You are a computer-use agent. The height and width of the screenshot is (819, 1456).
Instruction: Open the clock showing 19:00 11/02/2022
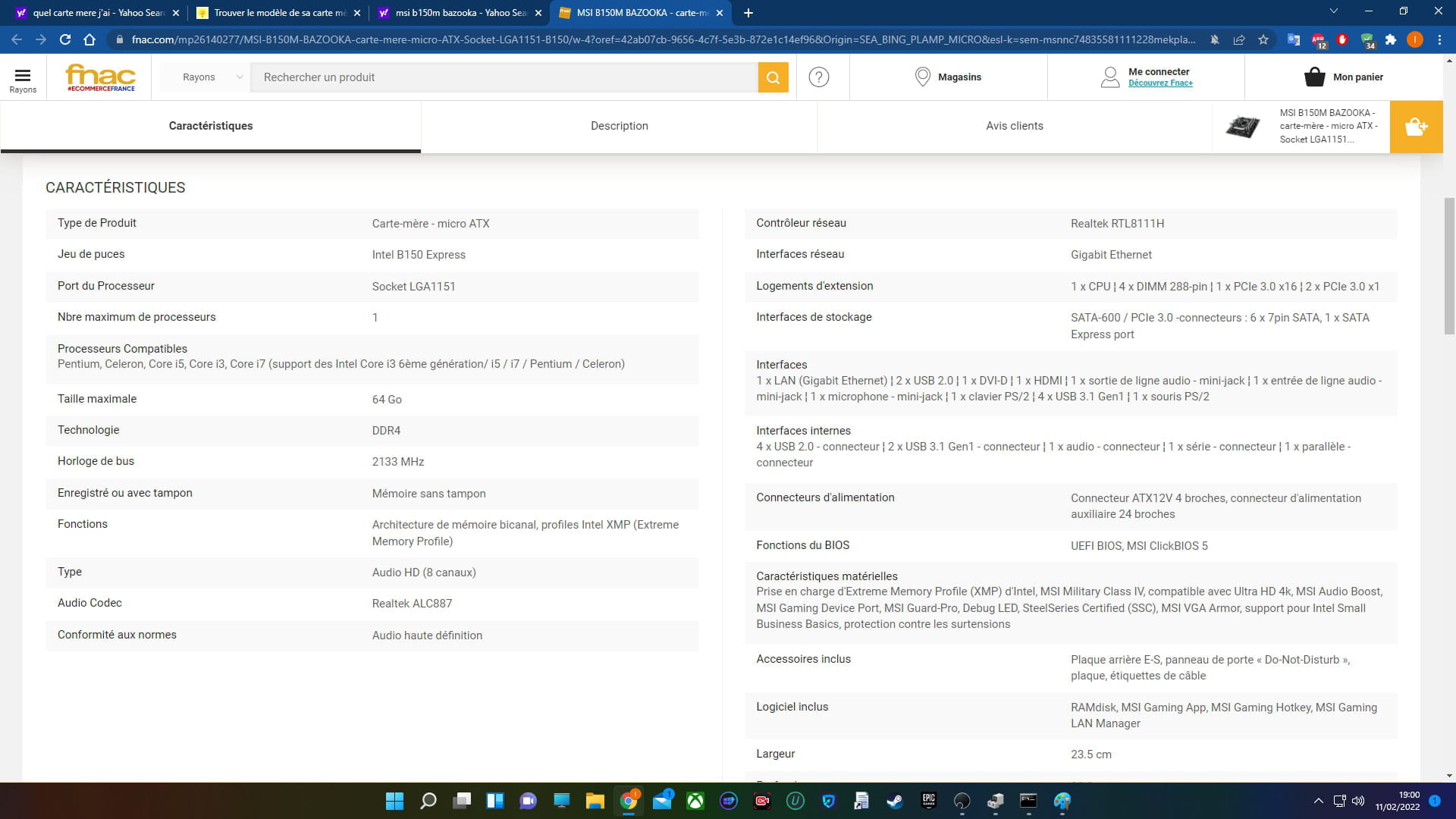(x=1398, y=801)
